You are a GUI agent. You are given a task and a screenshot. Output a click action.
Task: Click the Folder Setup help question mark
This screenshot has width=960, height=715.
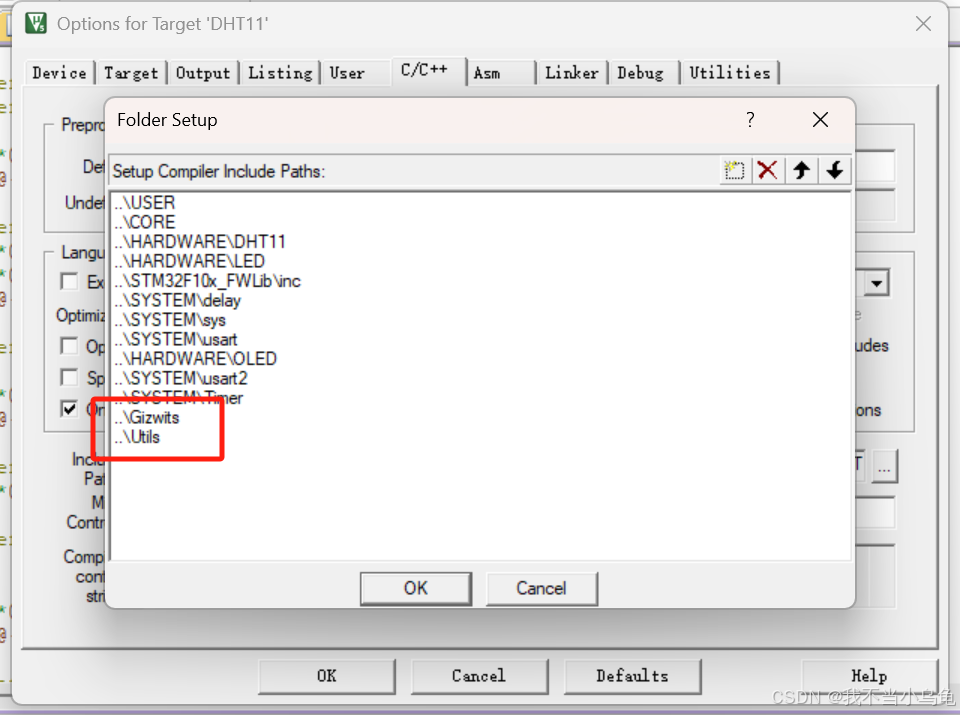750,119
